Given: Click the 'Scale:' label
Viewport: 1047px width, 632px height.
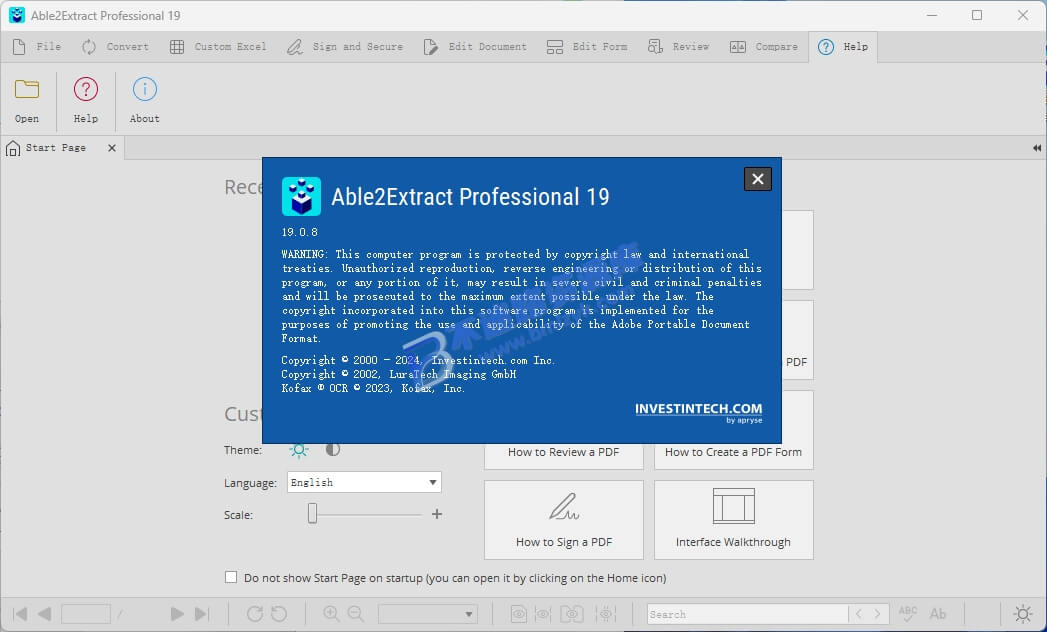Looking at the screenshot, I should tap(238, 515).
